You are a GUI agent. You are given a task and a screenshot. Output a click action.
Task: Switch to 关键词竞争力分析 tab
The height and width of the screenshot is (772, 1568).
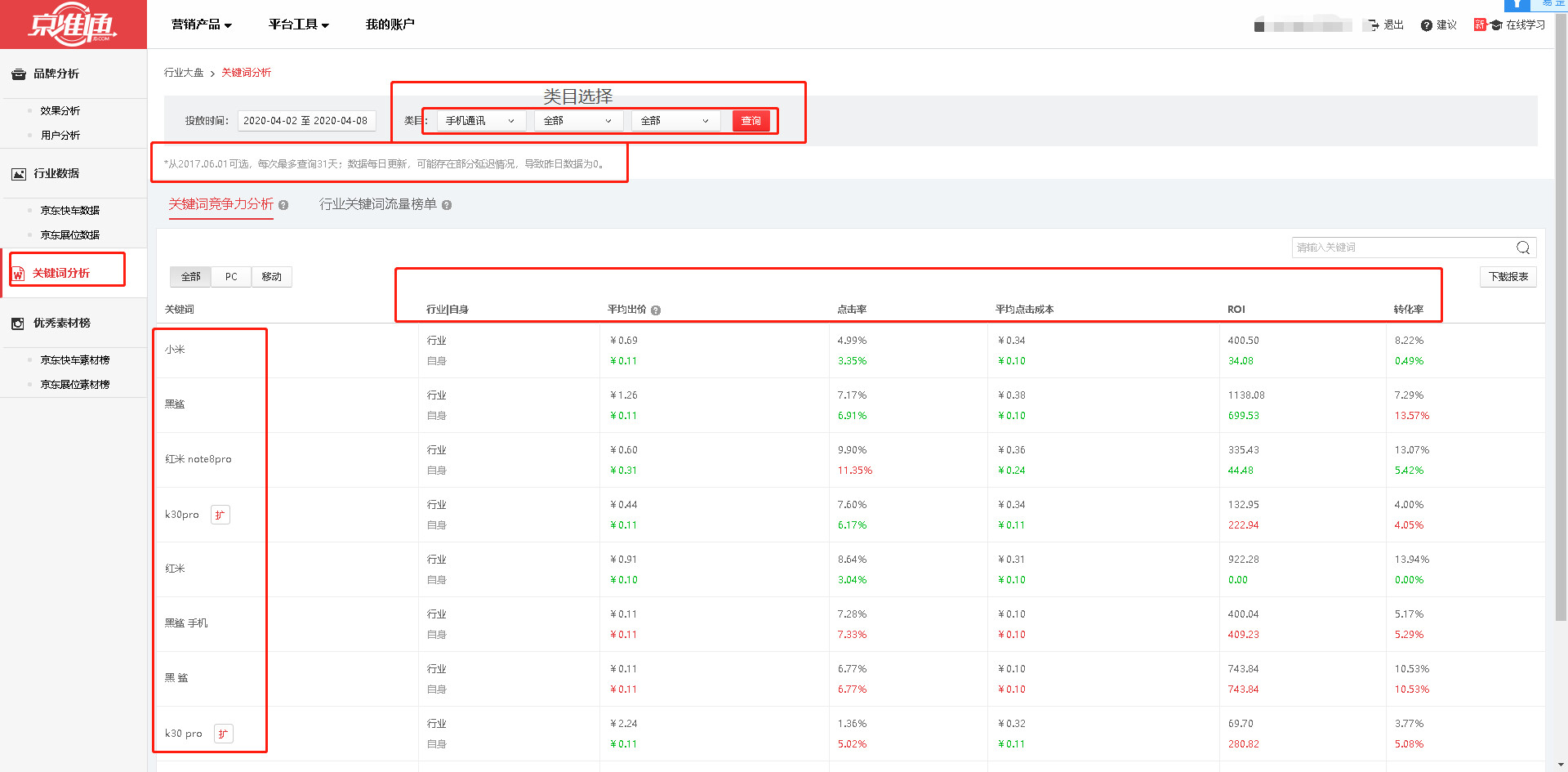(x=221, y=204)
